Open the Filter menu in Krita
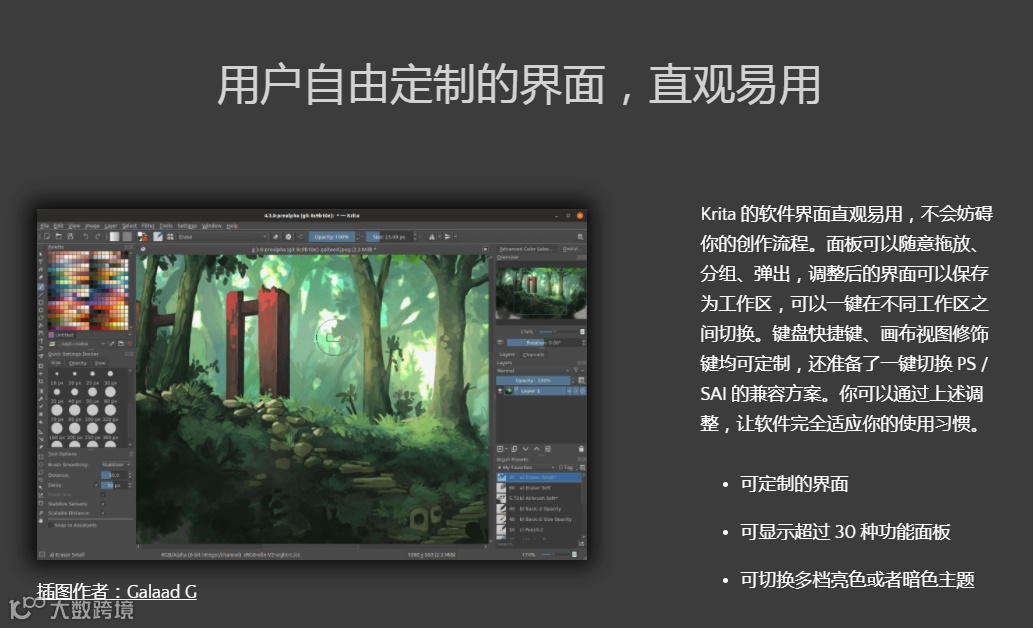 pos(148,226)
